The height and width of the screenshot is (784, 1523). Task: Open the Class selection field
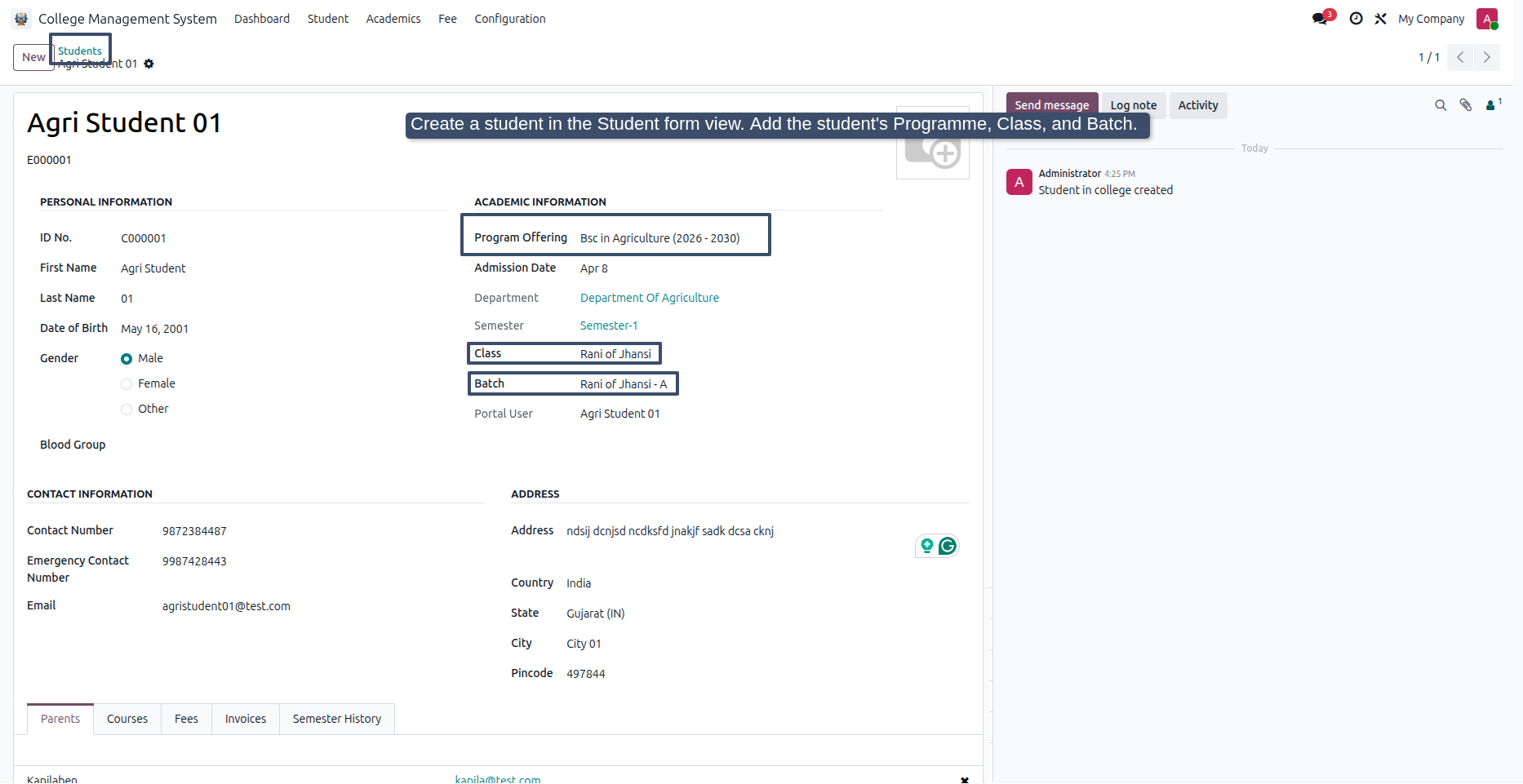(x=617, y=354)
